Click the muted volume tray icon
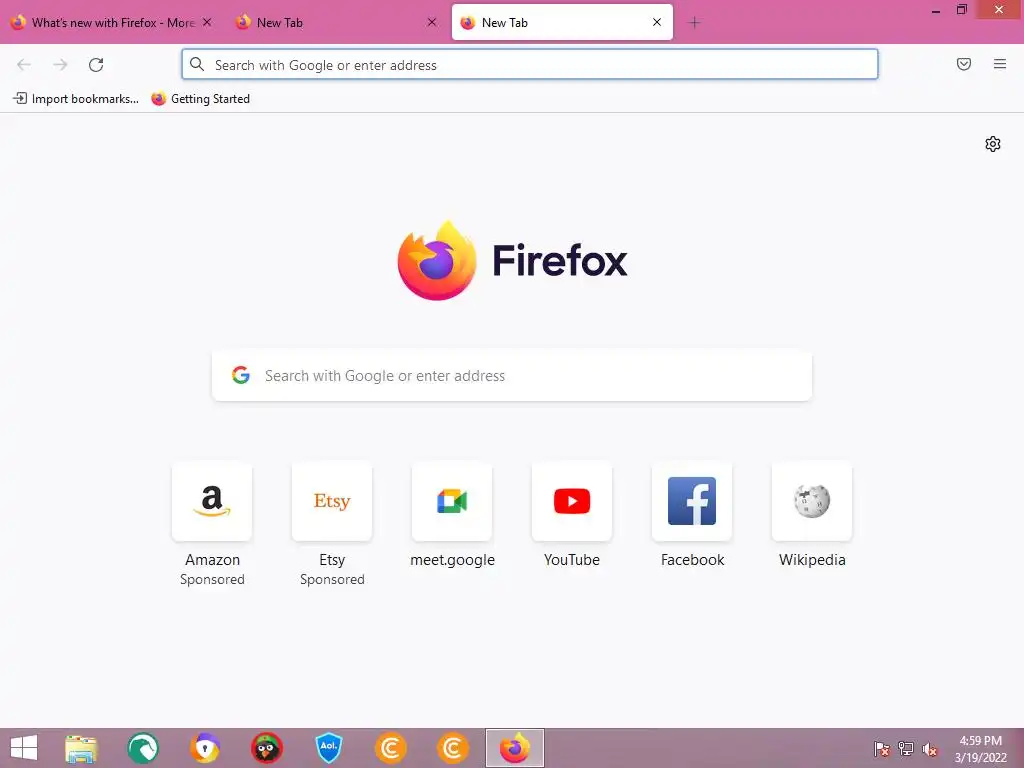 point(930,750)
